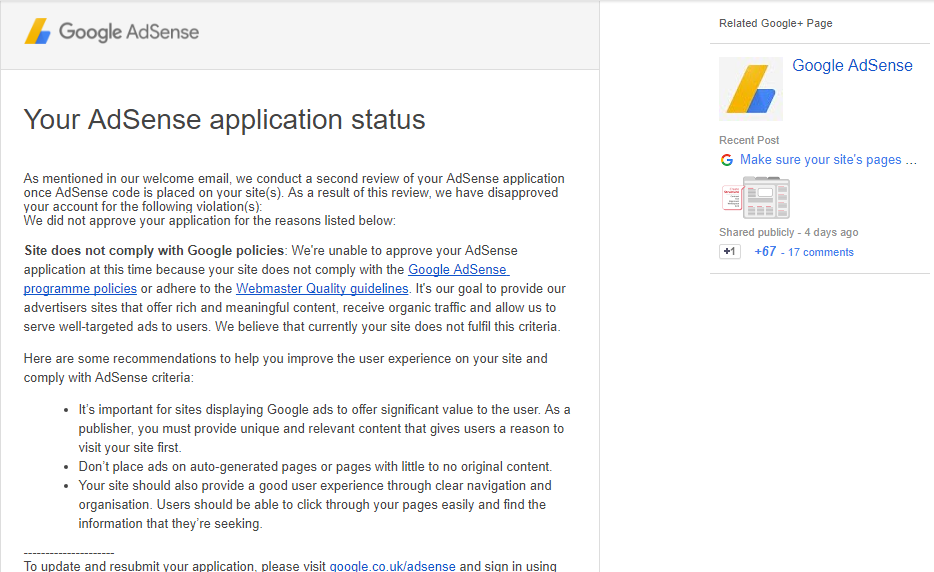Viewport: 934px width, 572px height.
Task: Open the "Make sure your site's pages" post
Action: (827, 160)
